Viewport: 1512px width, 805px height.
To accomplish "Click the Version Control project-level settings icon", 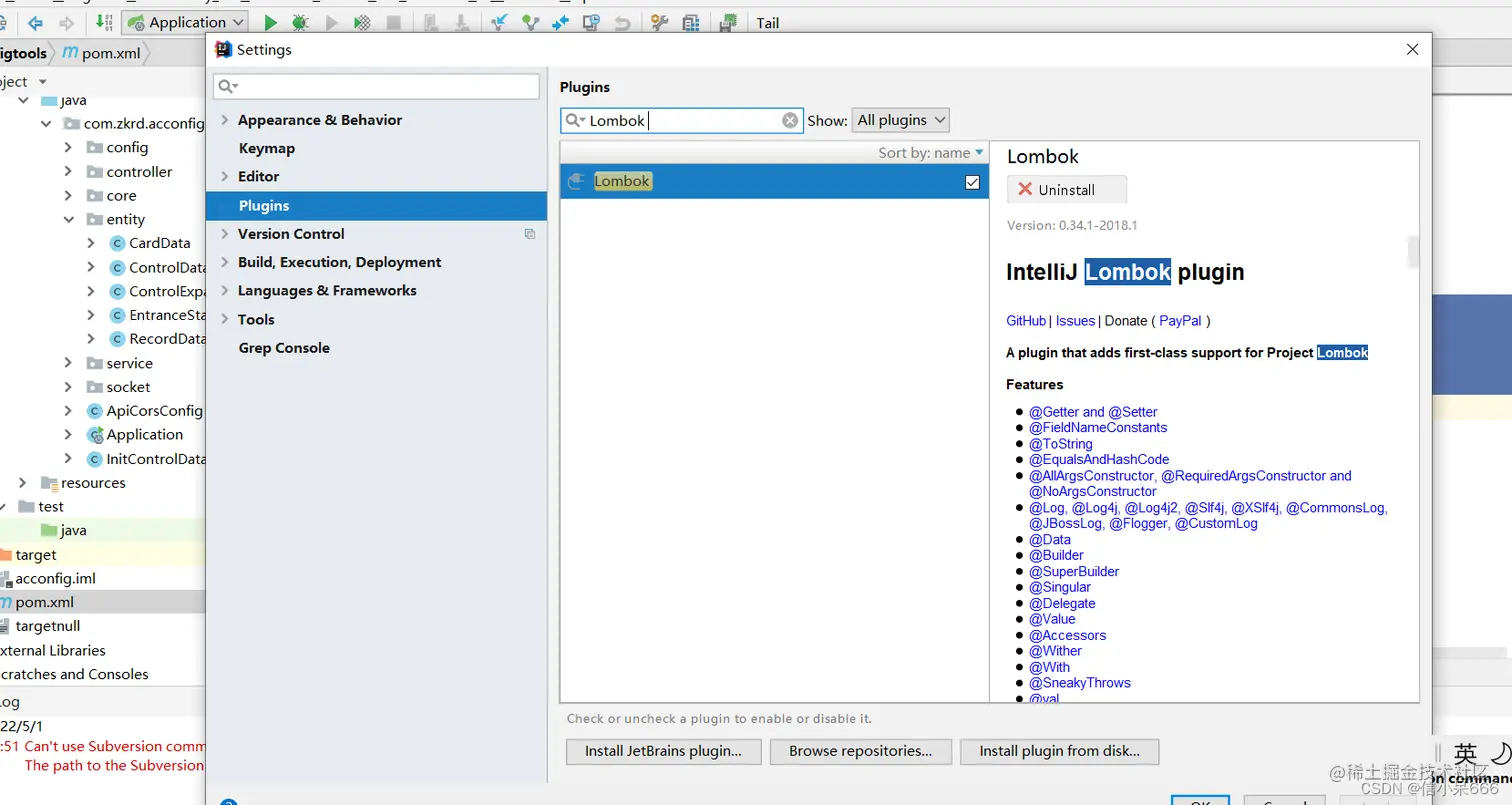I will [x=530, y=234].
